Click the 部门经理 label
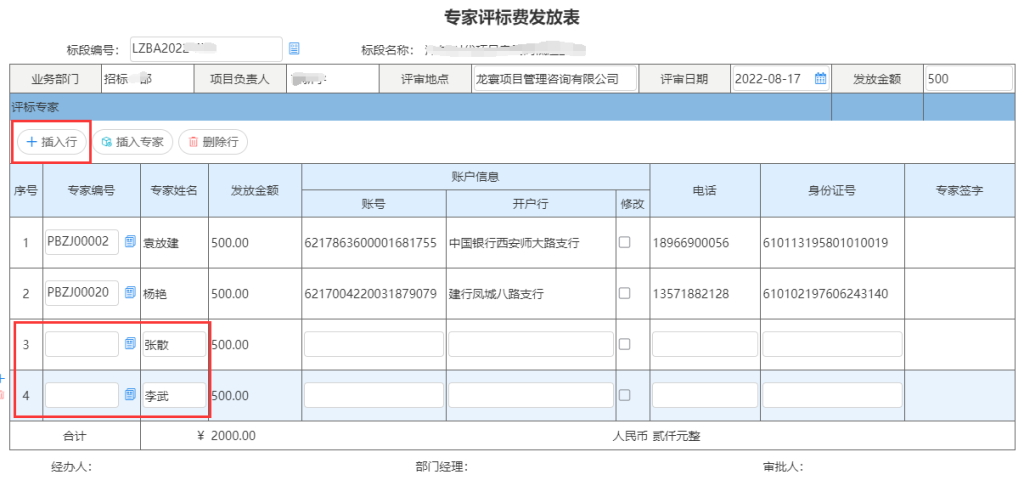1024x486 pixels. pos(441,467)
